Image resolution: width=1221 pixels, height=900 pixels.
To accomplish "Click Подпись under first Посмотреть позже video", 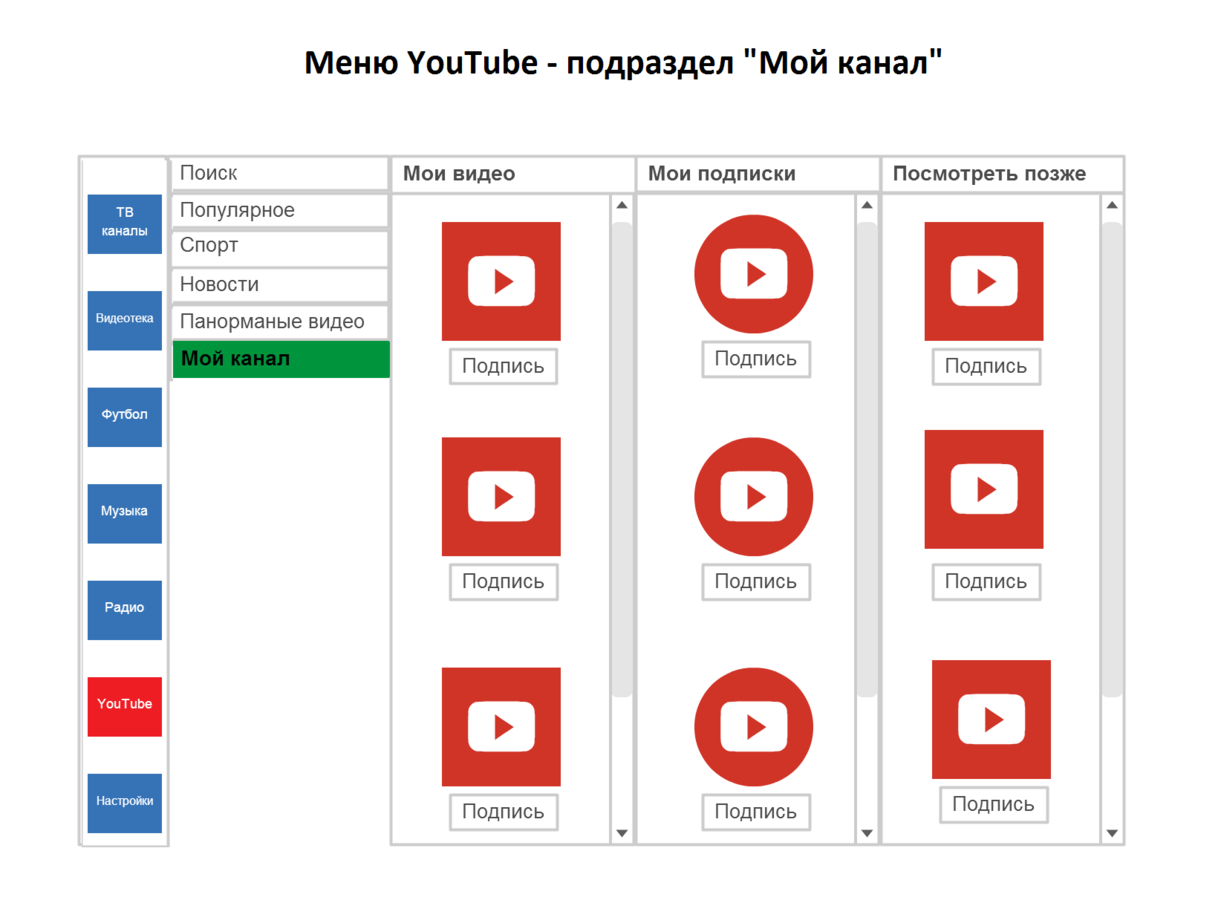I will click(986, 366).
